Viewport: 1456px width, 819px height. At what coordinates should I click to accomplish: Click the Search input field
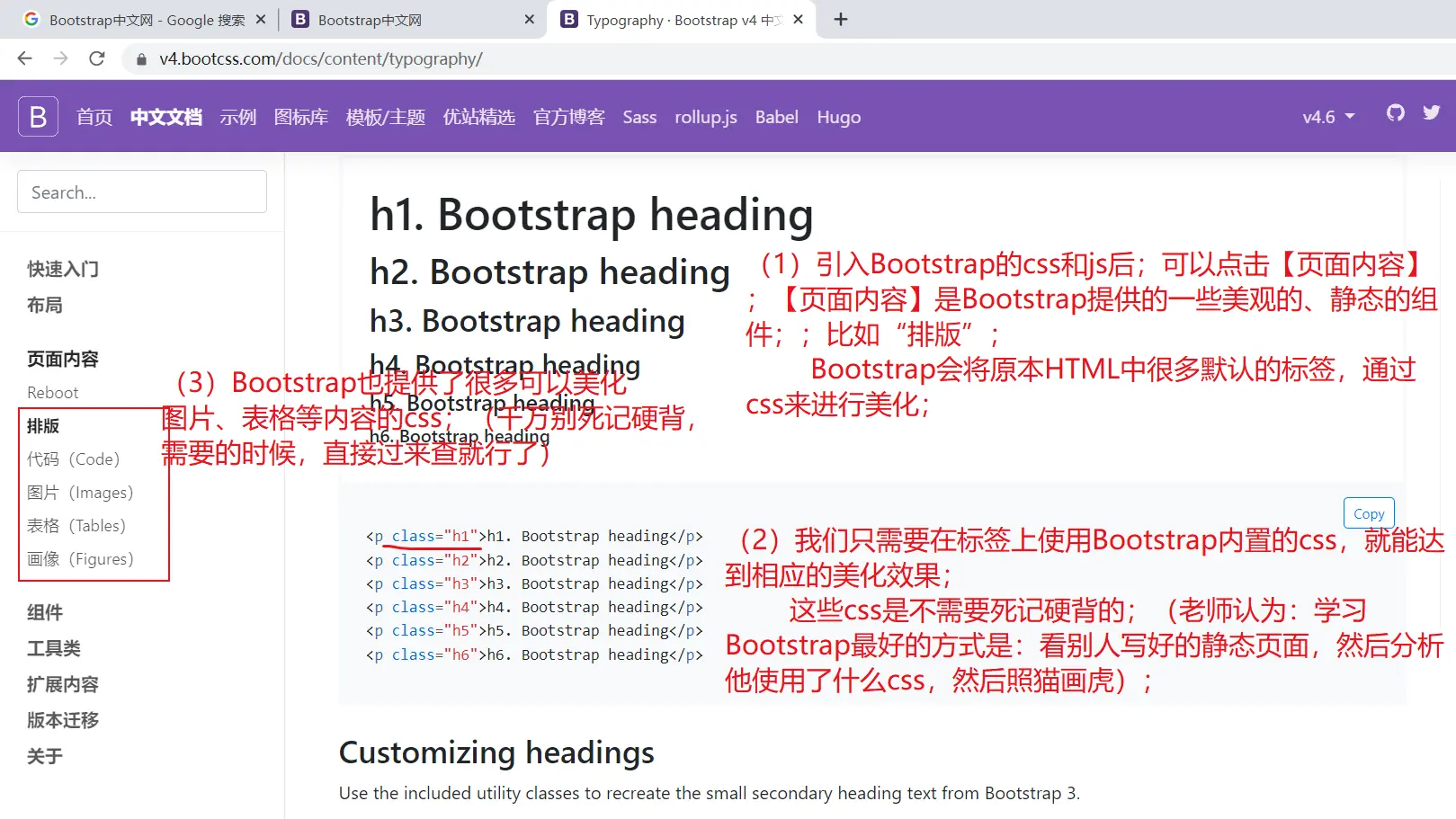tap(142, 192)
